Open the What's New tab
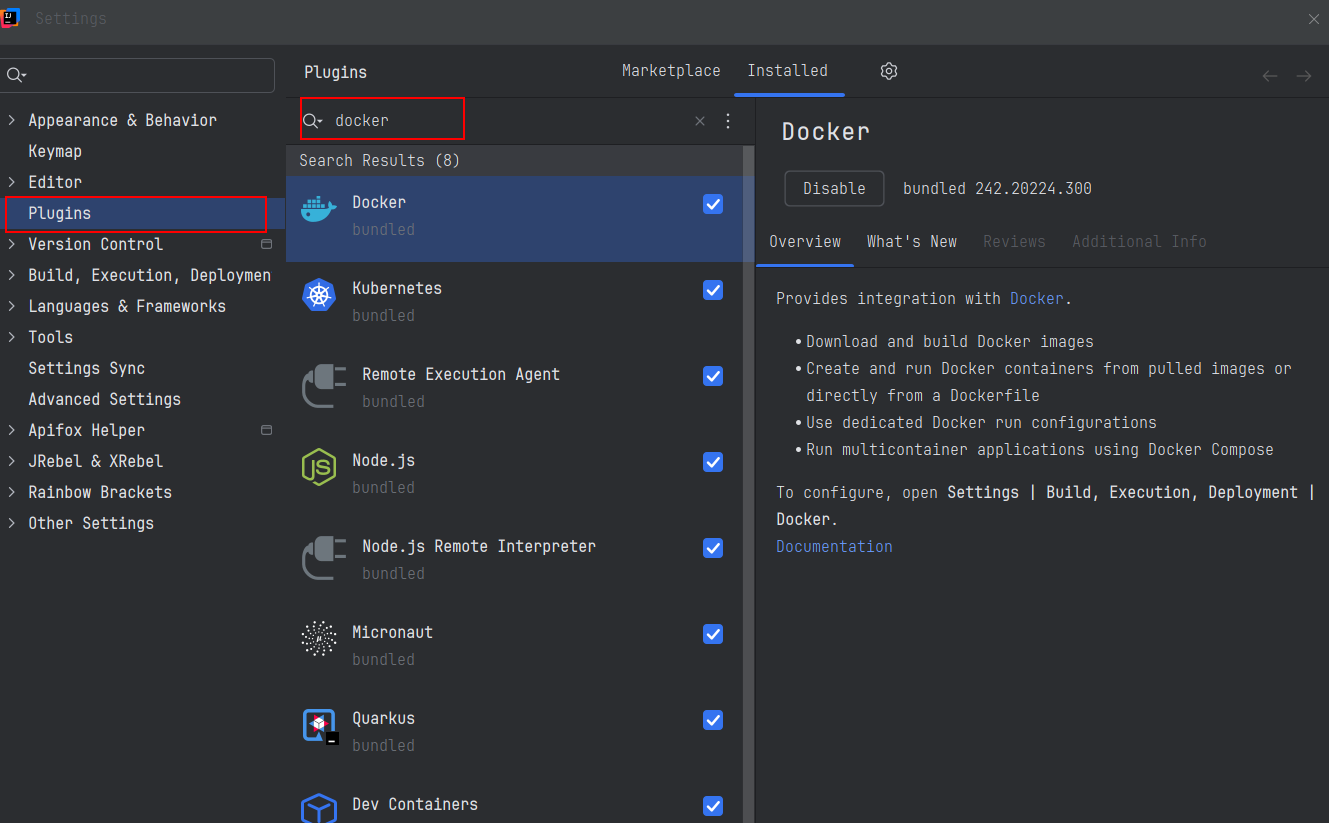 [x=912, y=242]
